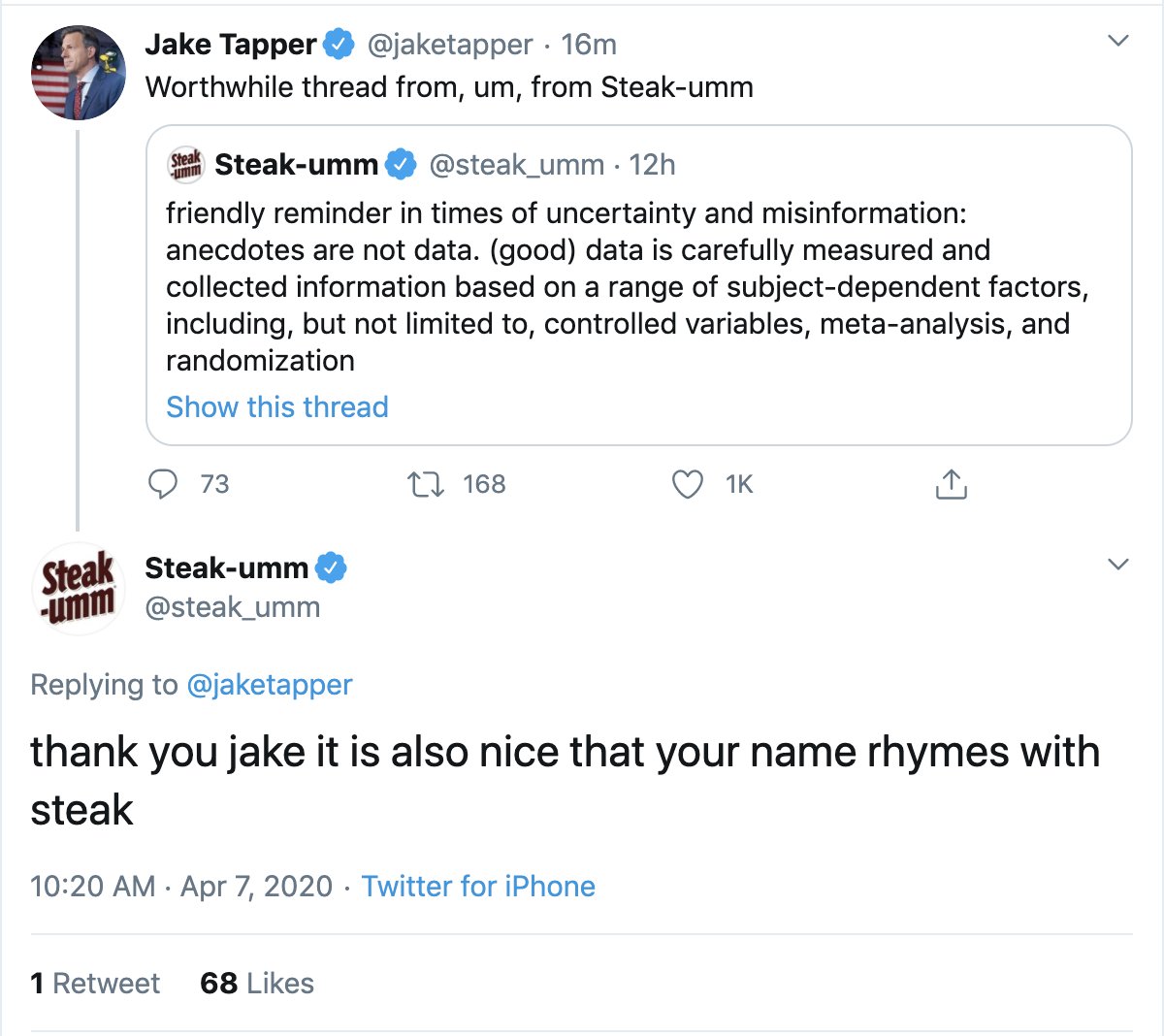Click the share icon on Jake's tweet
The width and height of the screenshot is (1164, 1036).
pos(952,483)
